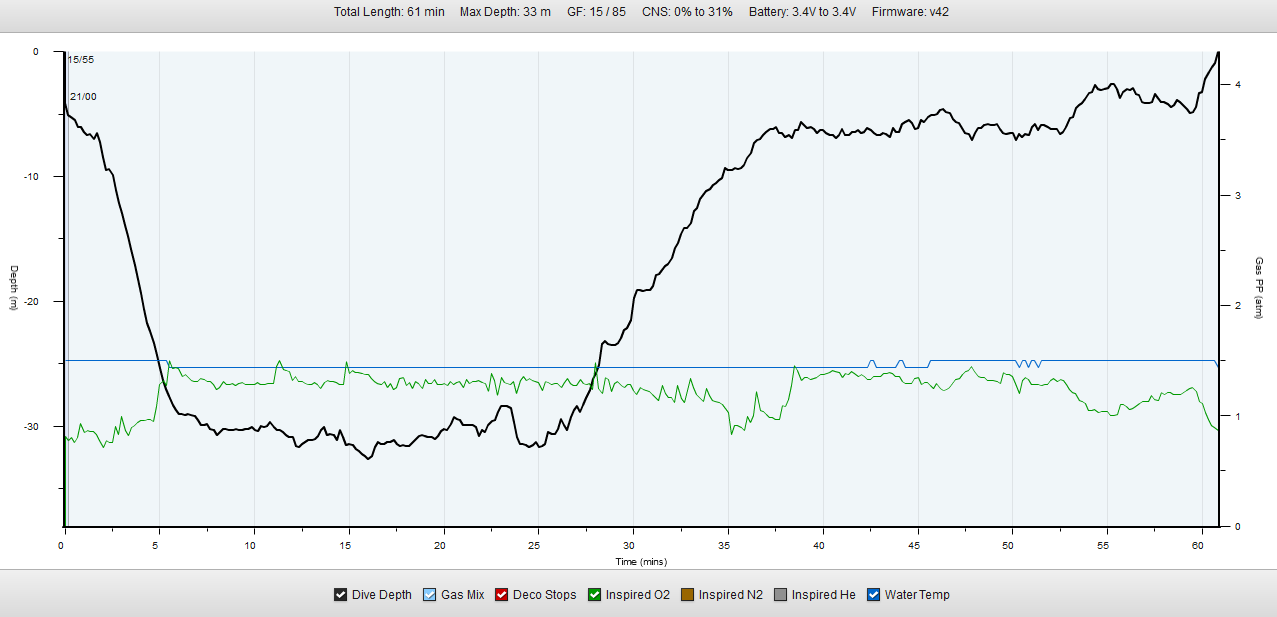This screenshot has width=1277, height=617.
Task: Click the 21/00 gas switch label
Action: click(x=83, y=97)
